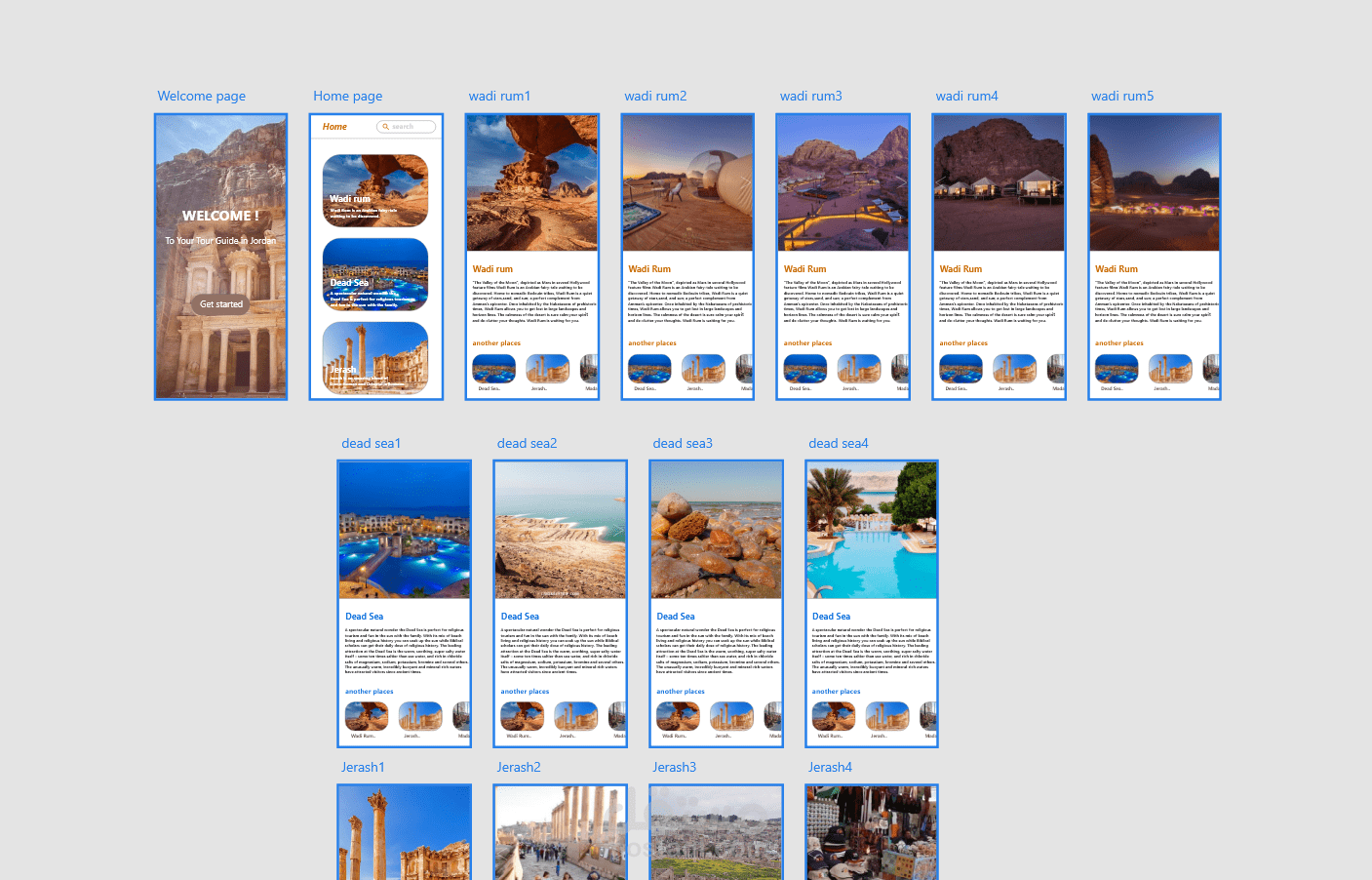Select the rock arch hero photo in wadi rum1
The height and width of the screenshot is (880, 1372).
[x=532, y=183]
